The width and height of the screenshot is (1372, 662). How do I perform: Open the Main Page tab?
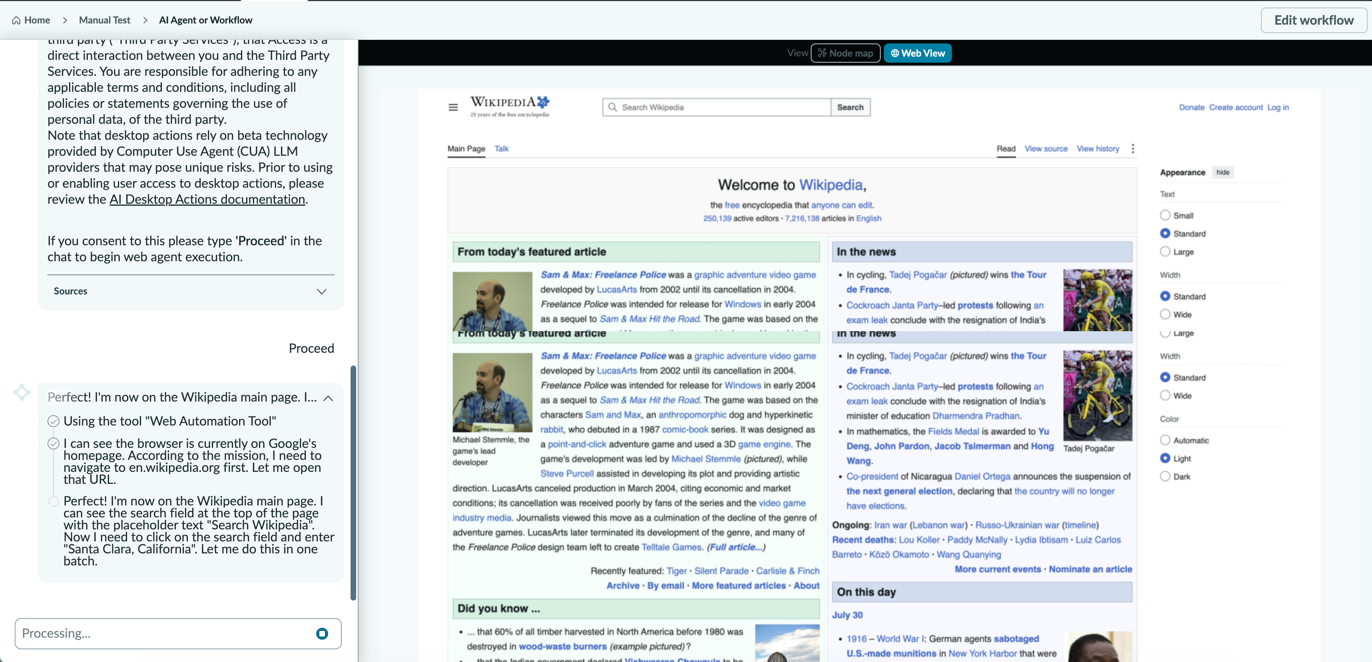(466, 149)
